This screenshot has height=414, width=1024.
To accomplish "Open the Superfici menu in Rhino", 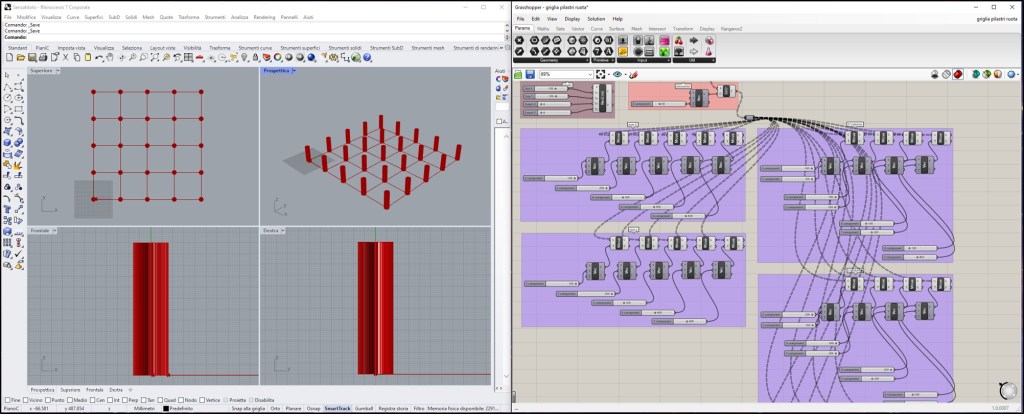I will pos(93,17).
